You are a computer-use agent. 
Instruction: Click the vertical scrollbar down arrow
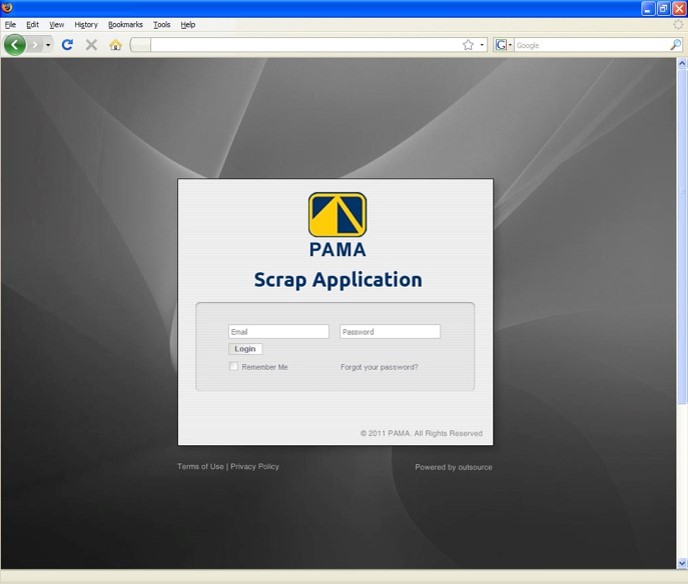click(682, 564)
